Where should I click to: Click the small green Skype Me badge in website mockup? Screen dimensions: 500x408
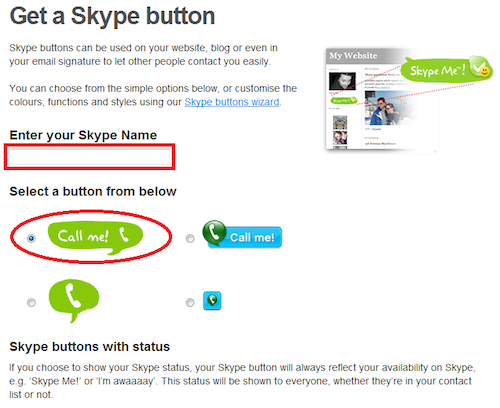343,100
